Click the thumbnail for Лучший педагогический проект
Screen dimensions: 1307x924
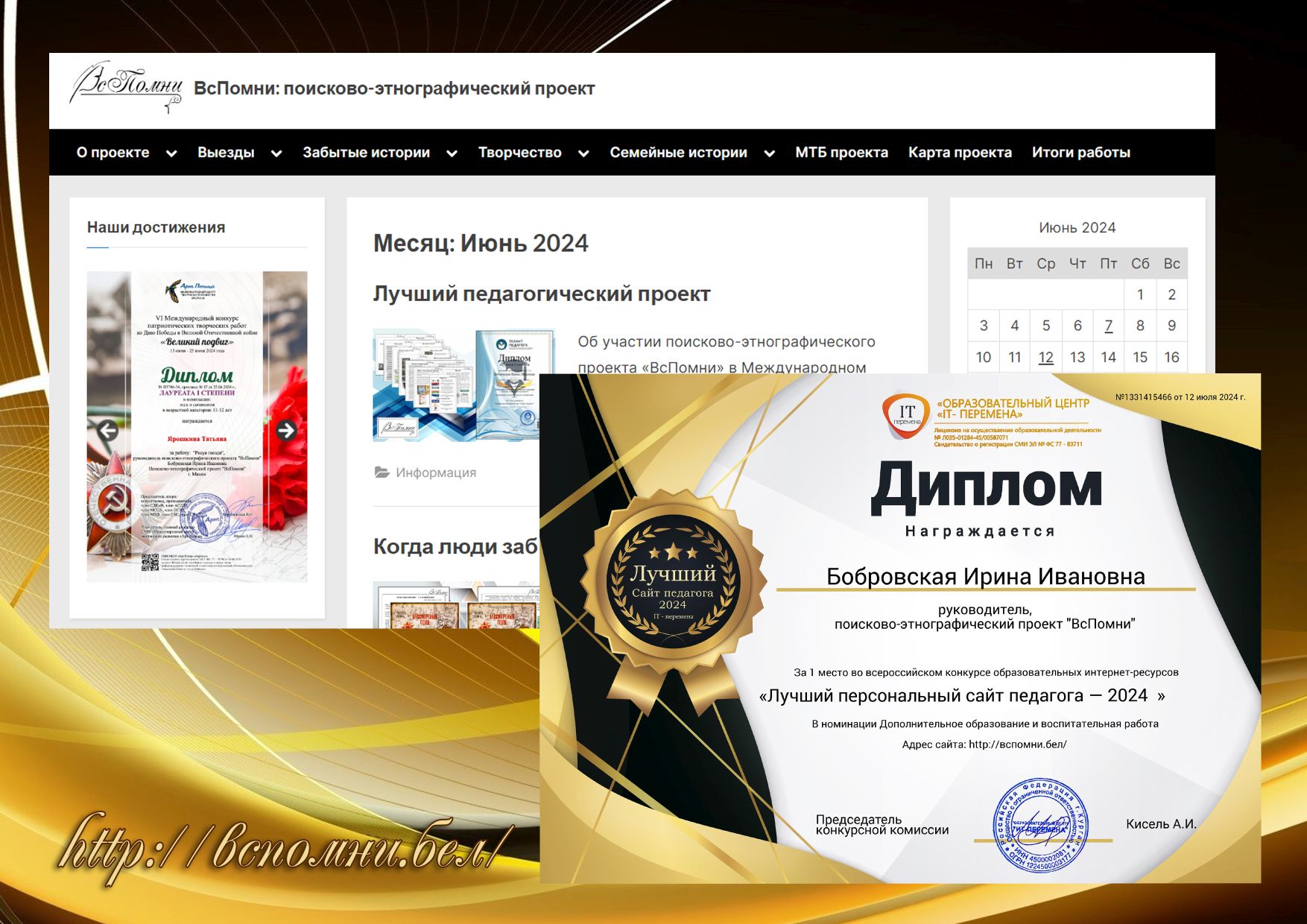point(462,385)
